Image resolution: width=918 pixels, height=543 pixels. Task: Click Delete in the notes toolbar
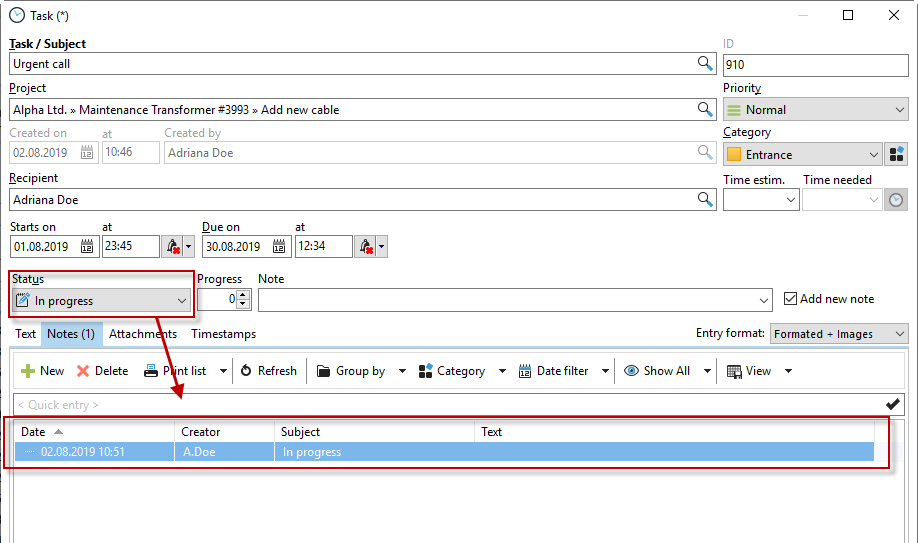(102, 371)
